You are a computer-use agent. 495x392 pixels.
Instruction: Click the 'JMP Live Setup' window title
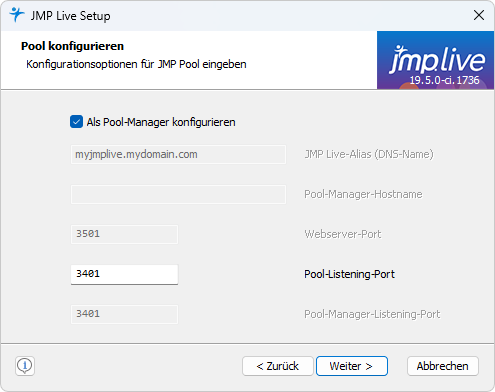[x=70, y=16]
